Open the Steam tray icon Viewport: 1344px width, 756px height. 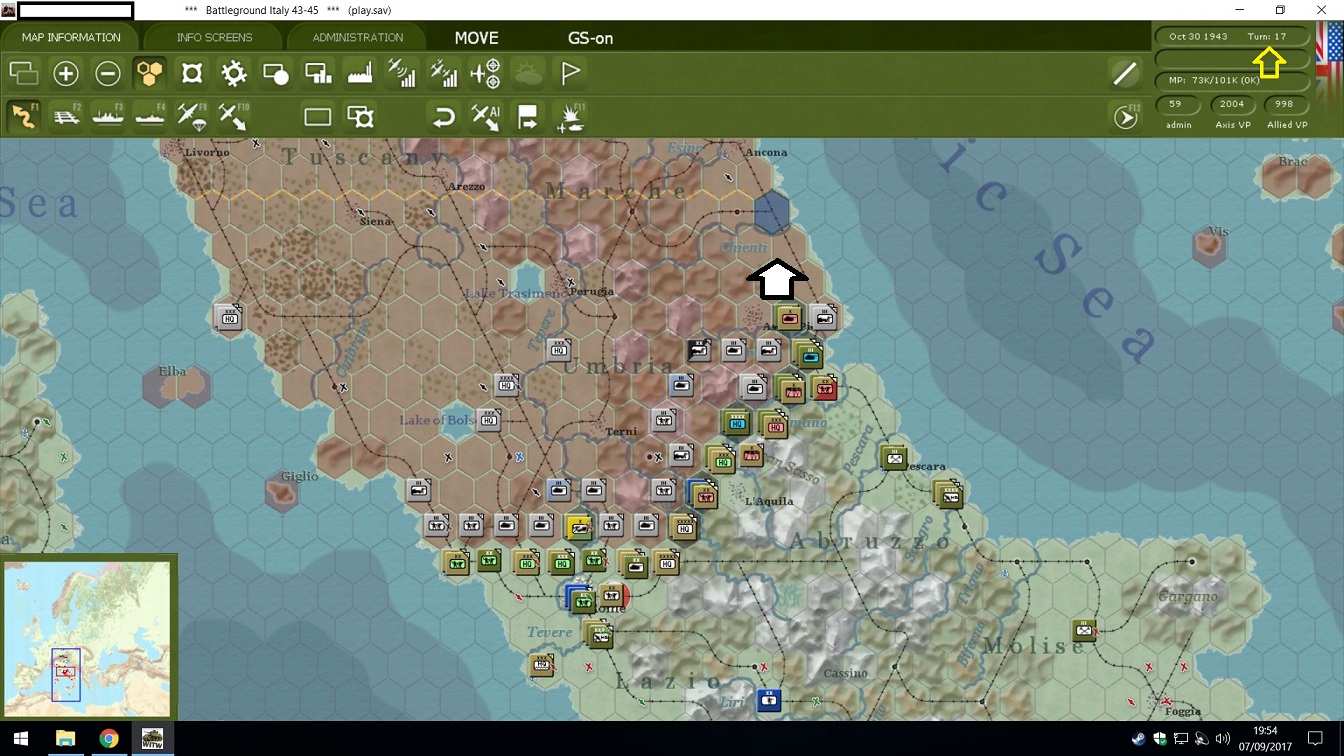(x=1140, y=739)
